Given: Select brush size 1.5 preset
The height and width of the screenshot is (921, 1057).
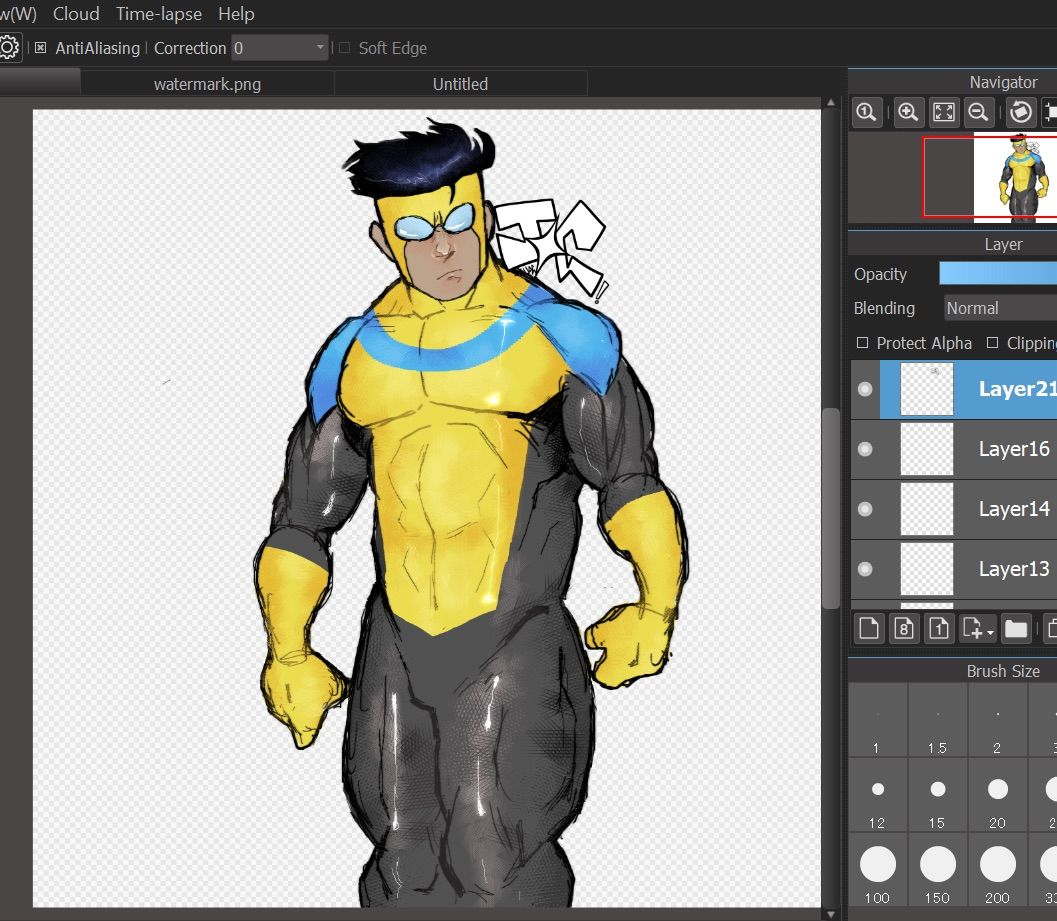Looking at the screenshot, I should (x=937, y=720).
